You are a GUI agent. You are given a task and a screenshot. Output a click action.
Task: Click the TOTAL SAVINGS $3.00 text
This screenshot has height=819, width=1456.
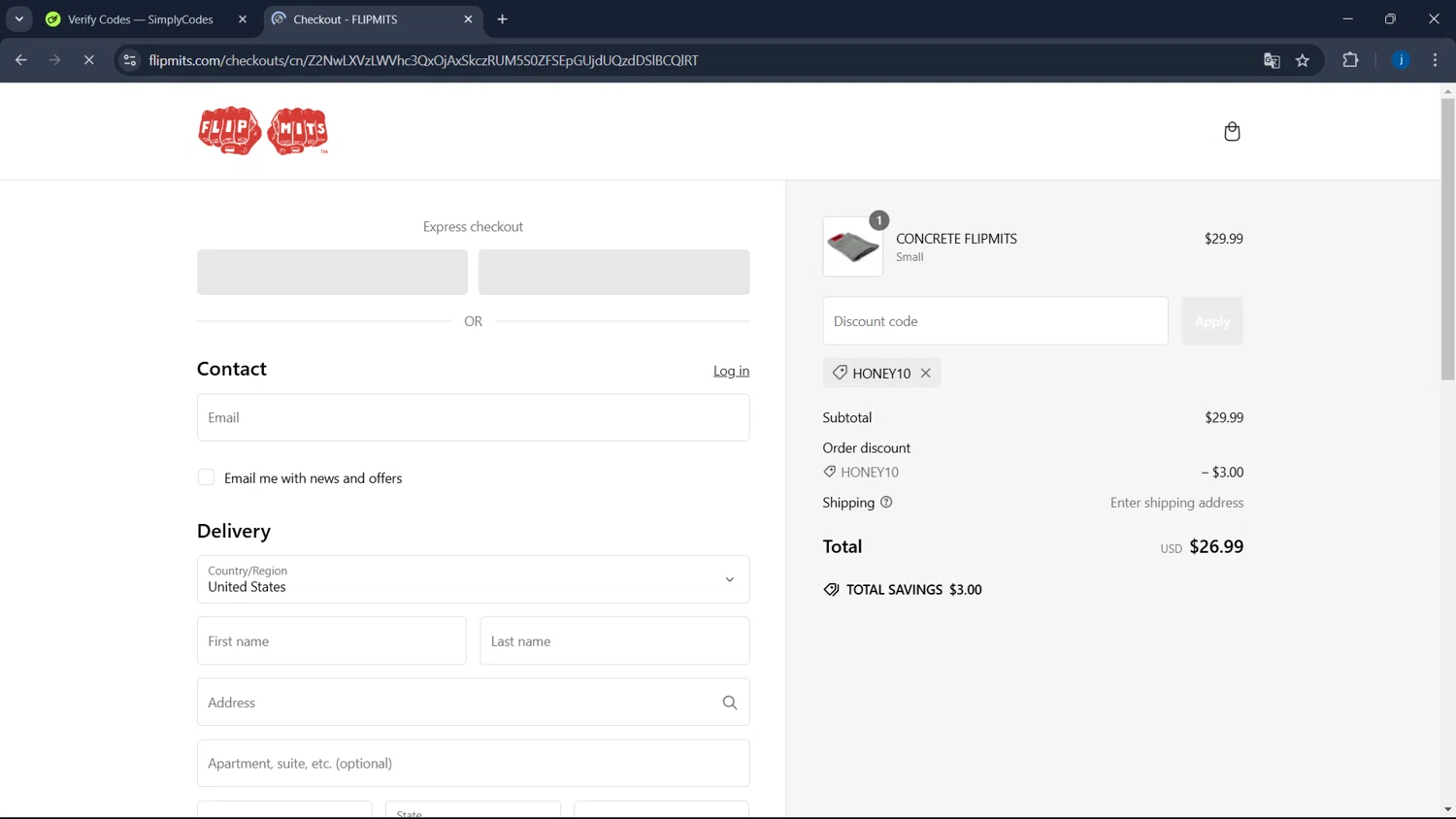click(x=913, y=590)
